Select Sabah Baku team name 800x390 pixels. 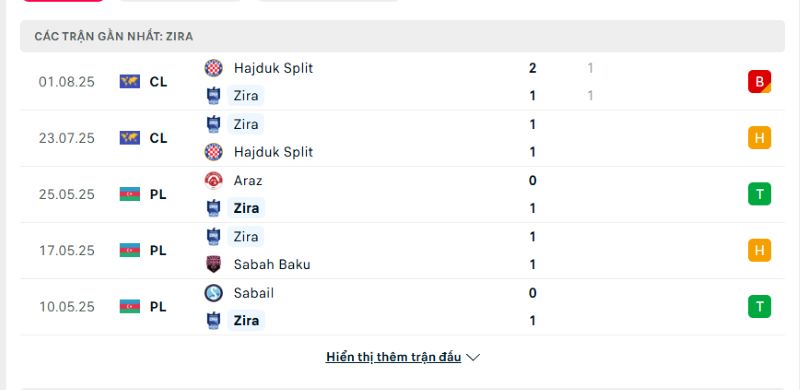272,264
